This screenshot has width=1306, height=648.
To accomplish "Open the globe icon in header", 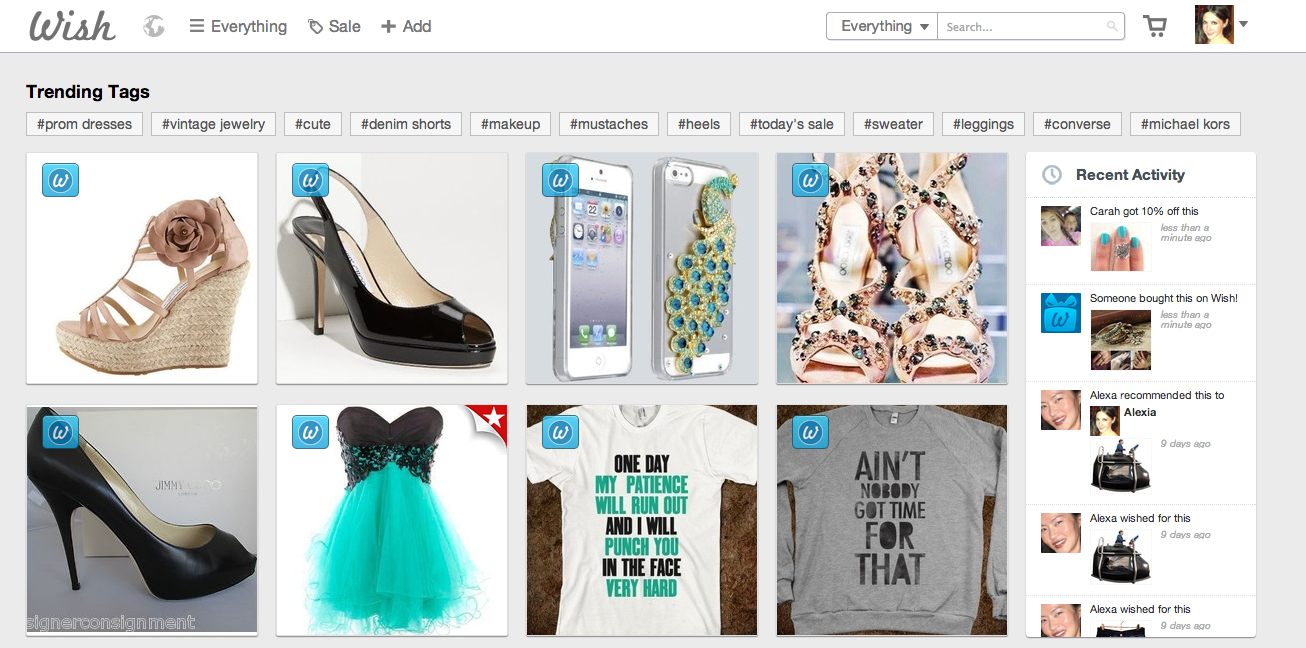I will click(x=154, y=26).
